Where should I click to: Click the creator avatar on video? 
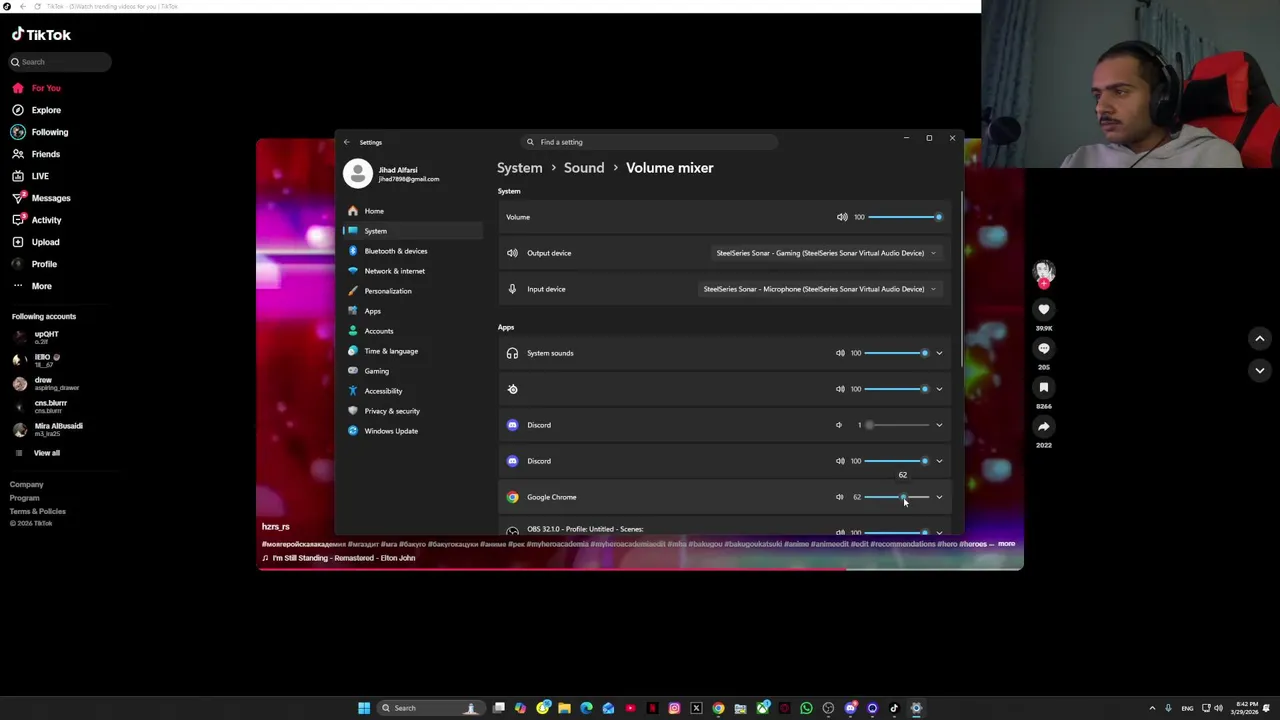click(1044, 271)
